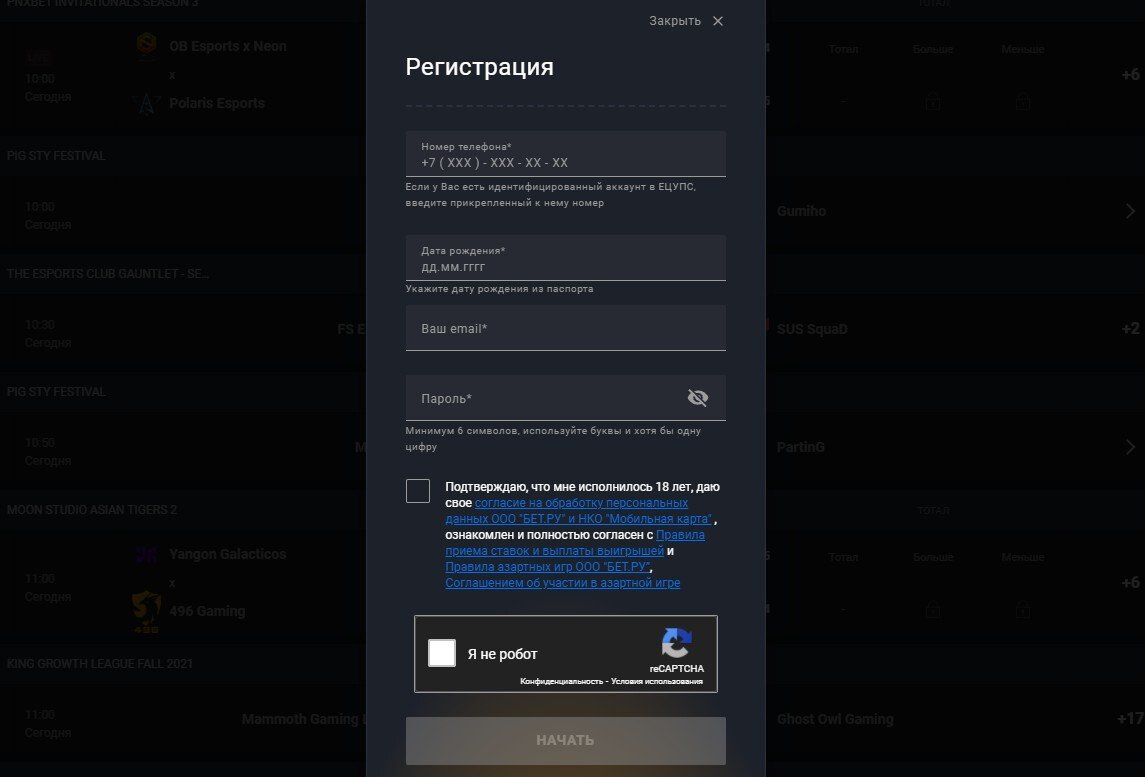Submit with the "НАЧАТЬ" button
Viewport: 1145px width, 777px height.
click(x=565, y=740)
